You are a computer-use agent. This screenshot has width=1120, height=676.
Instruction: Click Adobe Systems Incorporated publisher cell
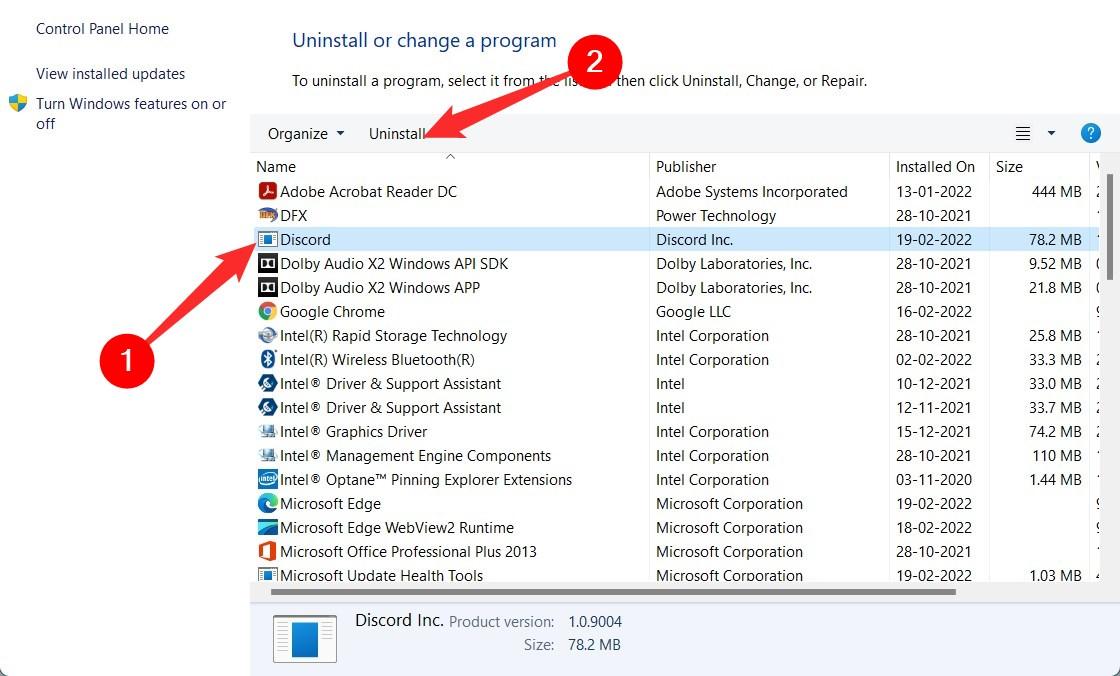751,192
